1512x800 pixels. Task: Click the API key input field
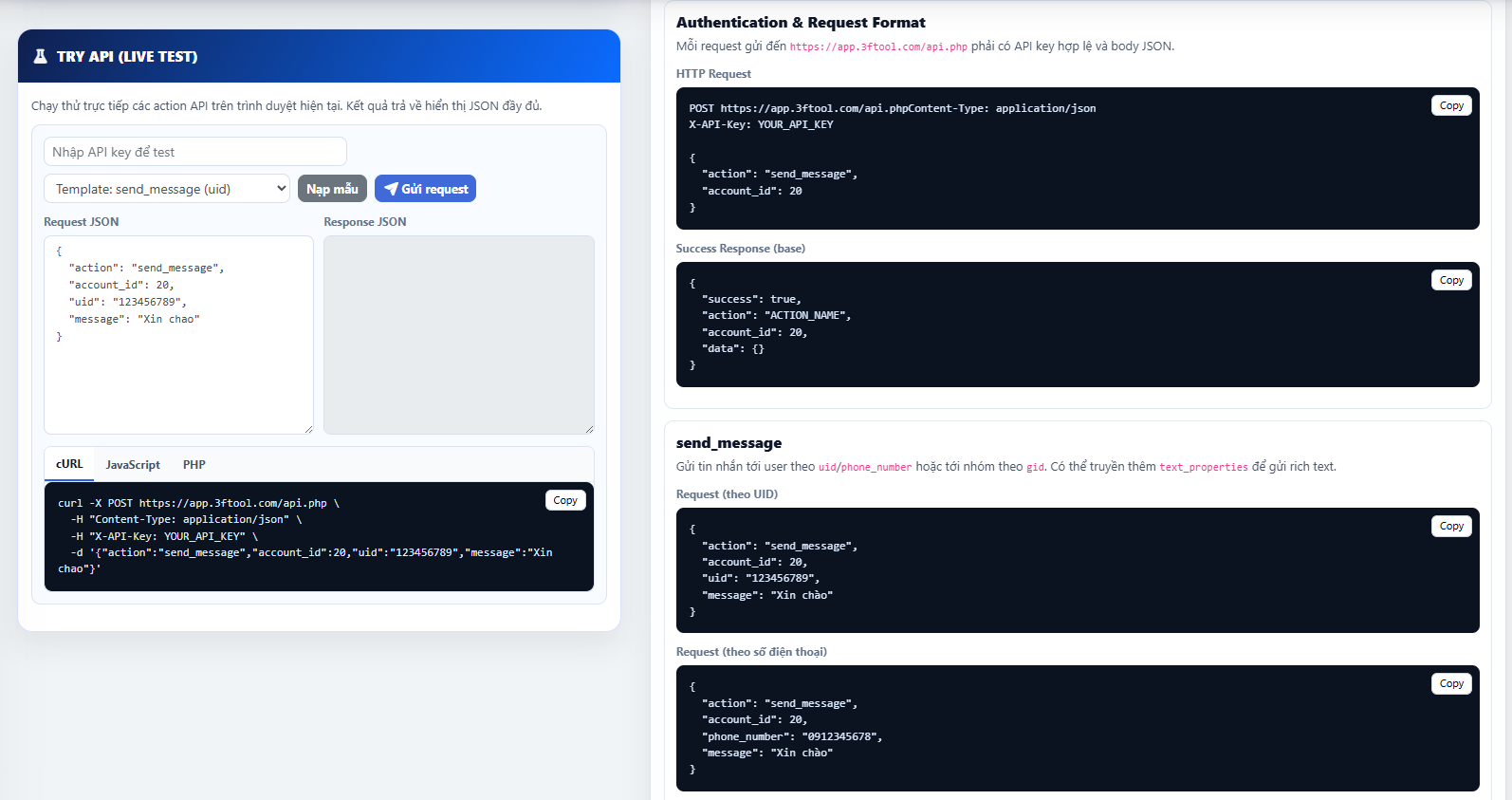click(x=194, y=151)
